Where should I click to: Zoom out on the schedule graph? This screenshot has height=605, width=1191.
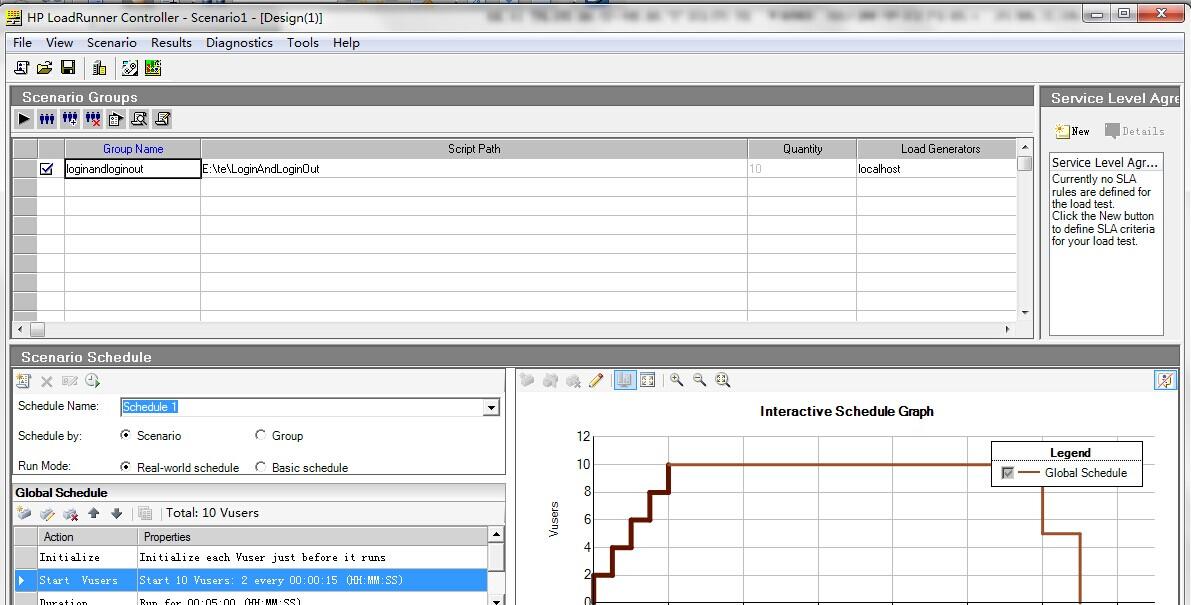[x=700, y=380]
